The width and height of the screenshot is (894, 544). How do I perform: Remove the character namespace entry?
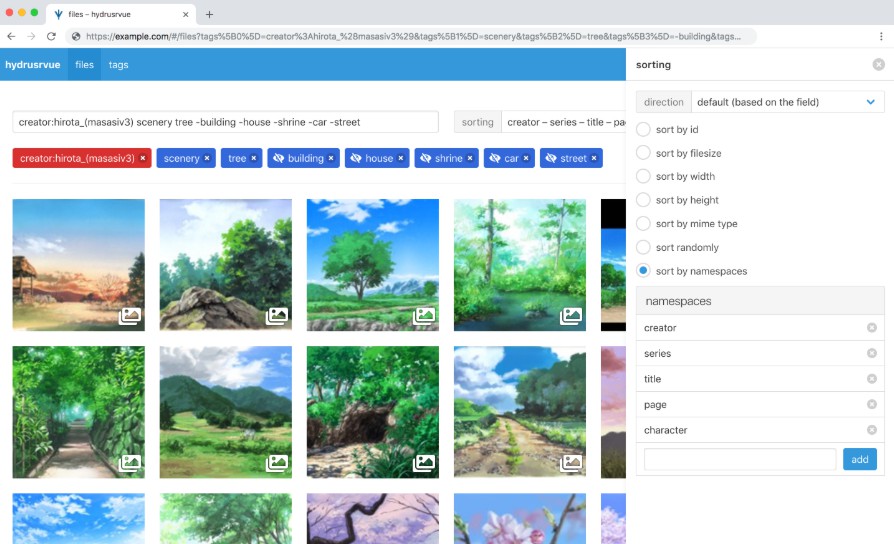pyautogui.click(x=871, y=430)
